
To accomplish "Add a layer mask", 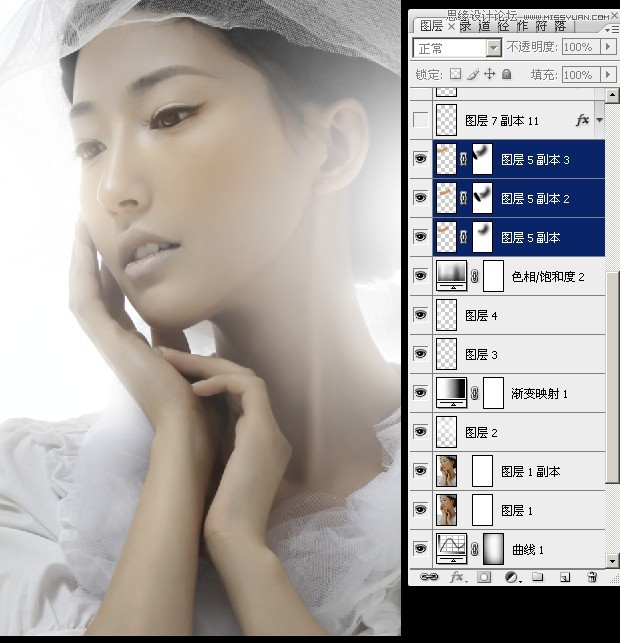I will point(484,577).
